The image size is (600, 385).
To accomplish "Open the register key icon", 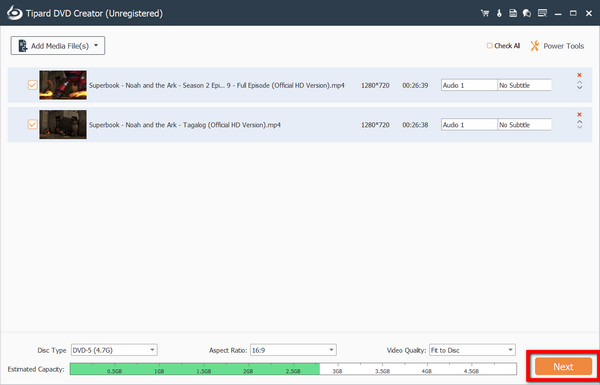I will tap(499, 13).
